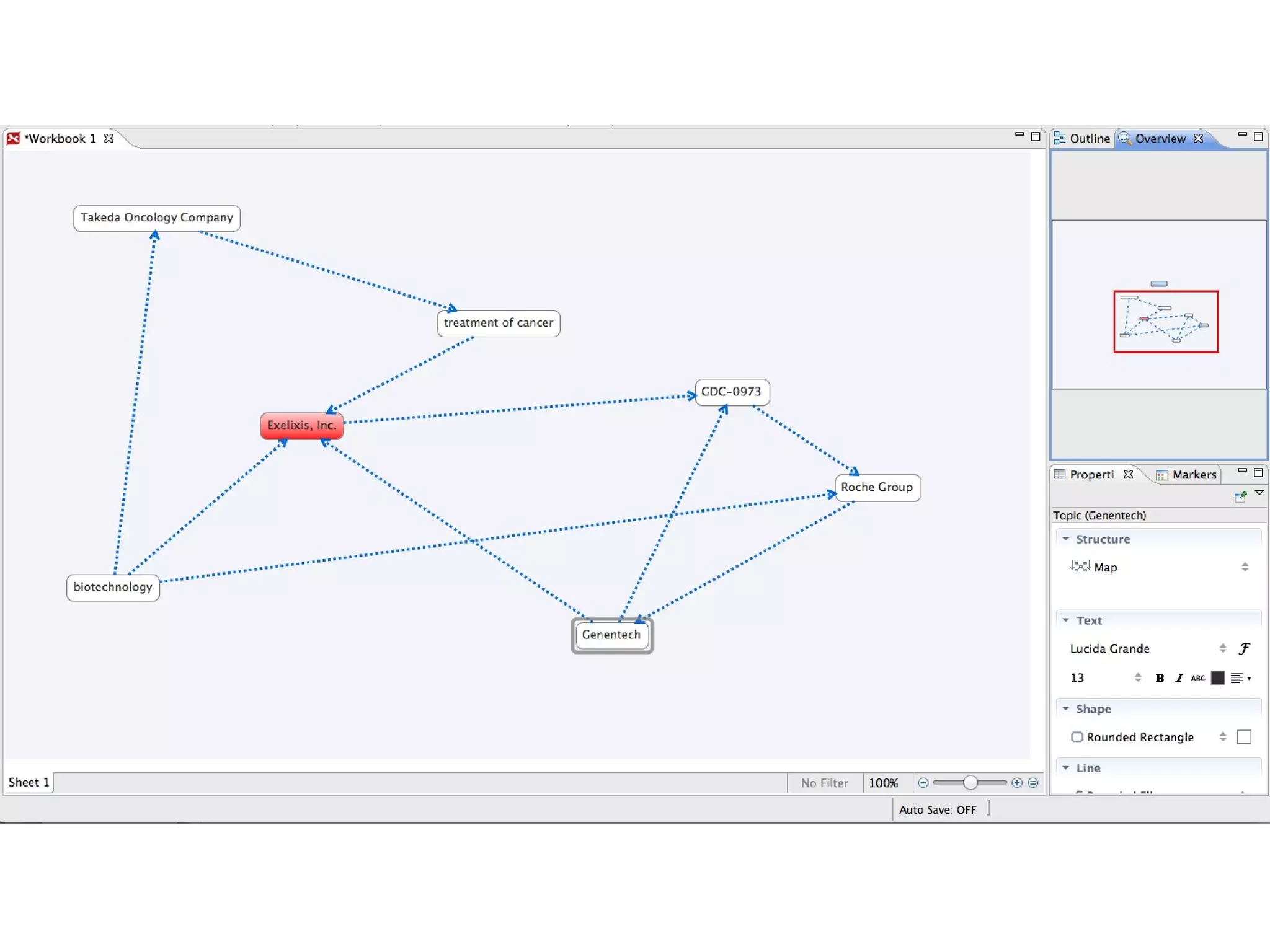Click the No Filter status label
The image size is (1270, 952).
[x=824, y=783]
